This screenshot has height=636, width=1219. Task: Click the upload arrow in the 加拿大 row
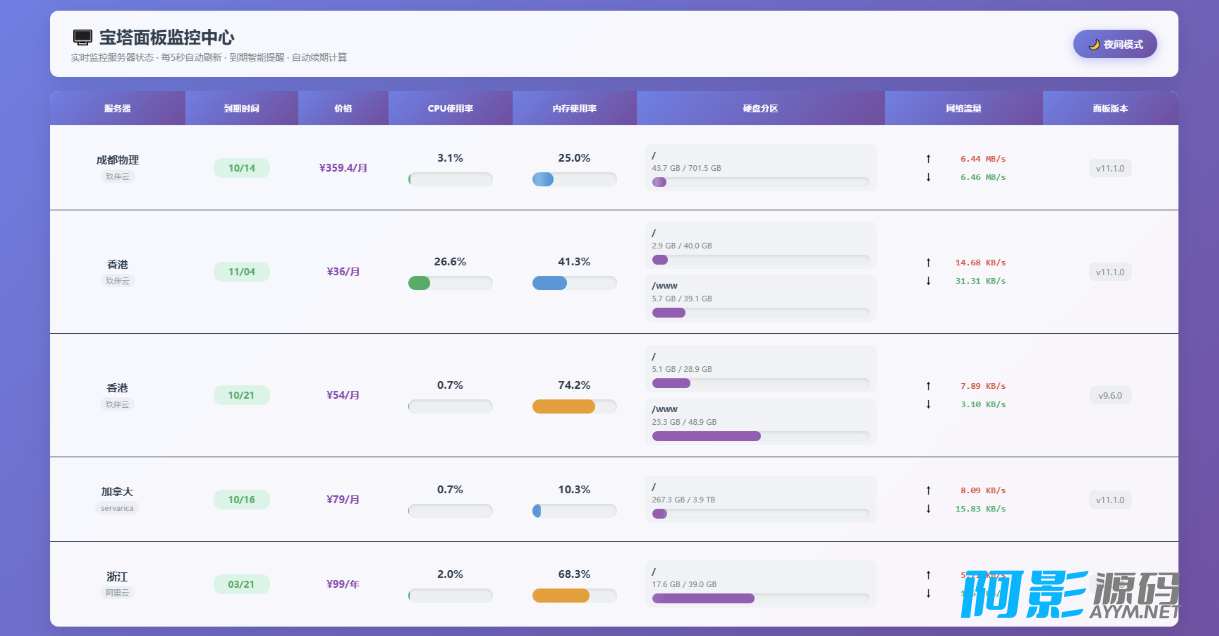pyautogui.click(x=928, y=490)
